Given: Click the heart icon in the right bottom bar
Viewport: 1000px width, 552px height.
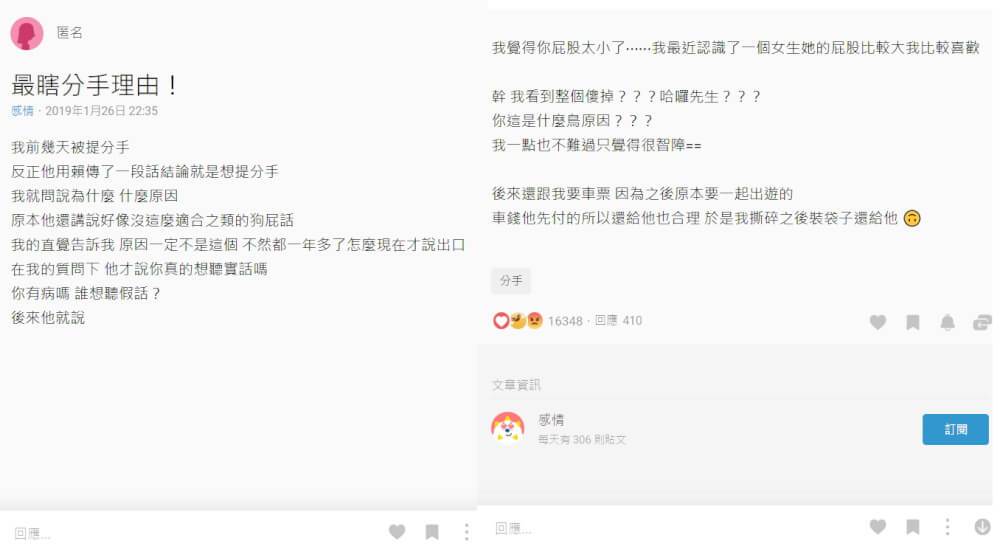Looking at the screenshot, I should (878, 527).
